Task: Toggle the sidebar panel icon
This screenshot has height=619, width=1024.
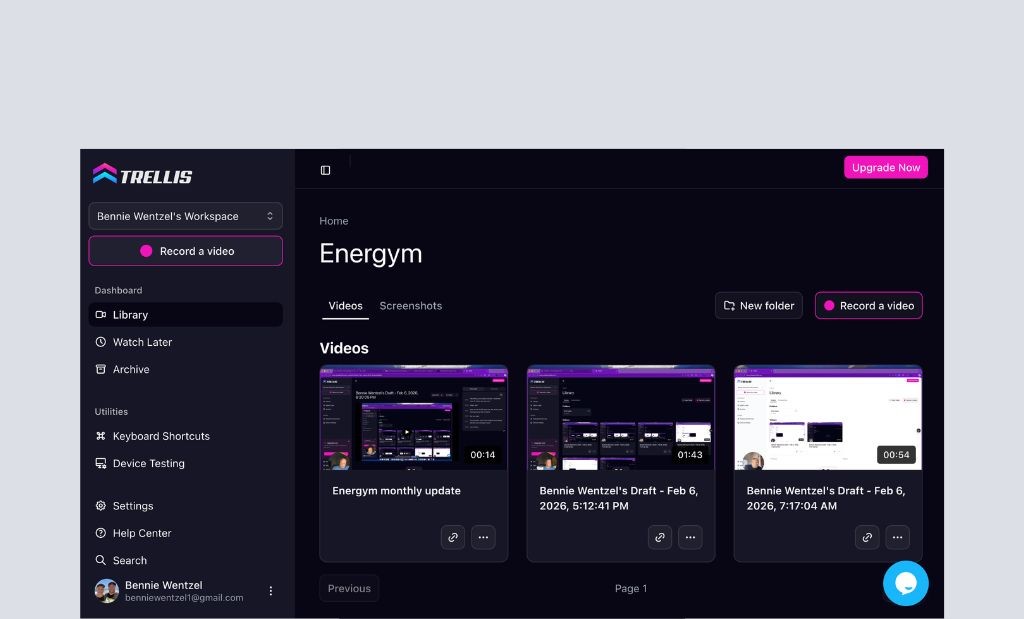Action: point(325,170)
